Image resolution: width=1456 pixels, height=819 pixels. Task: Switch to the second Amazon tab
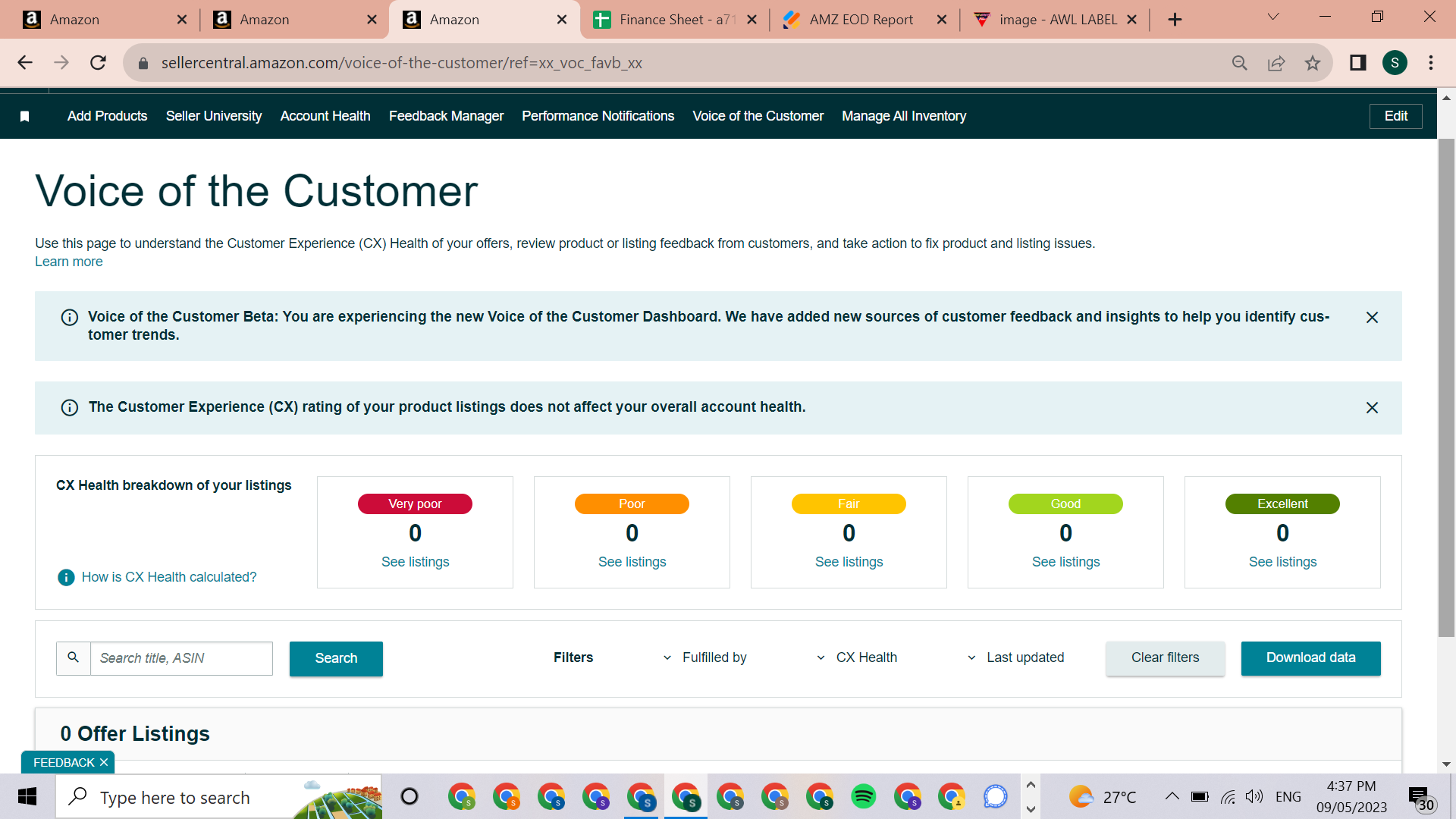tap(295, 20)
